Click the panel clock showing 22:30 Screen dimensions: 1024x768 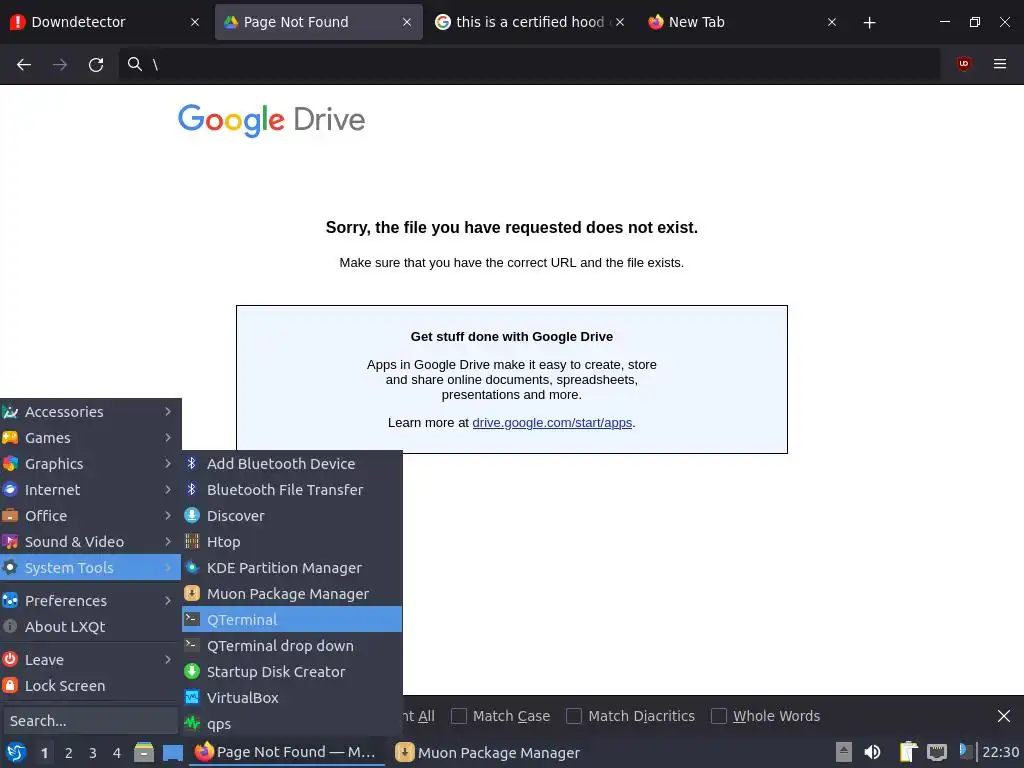(x=1000, y=753)
